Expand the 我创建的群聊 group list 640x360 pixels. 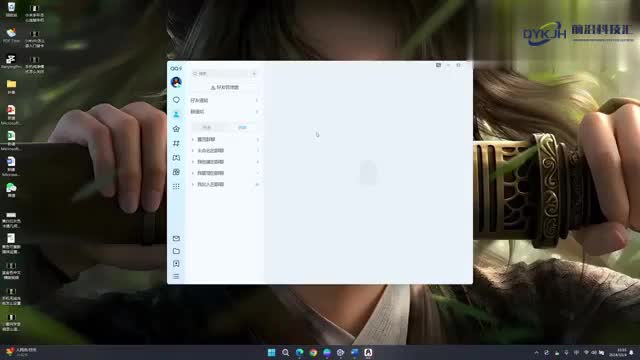coord(224,162)
